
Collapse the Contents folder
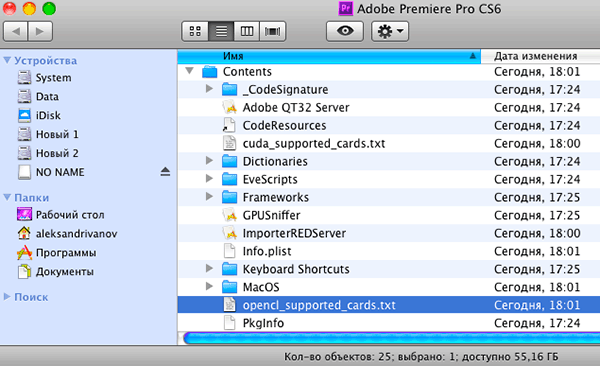point(189,71)
